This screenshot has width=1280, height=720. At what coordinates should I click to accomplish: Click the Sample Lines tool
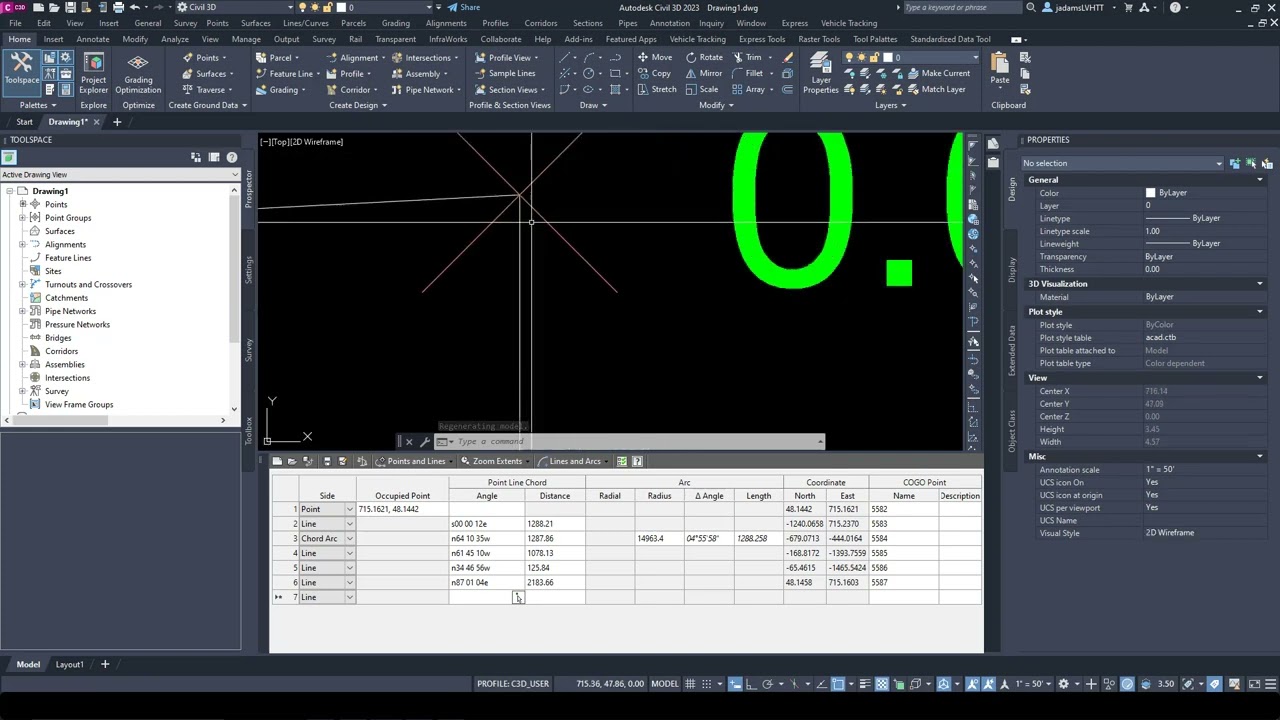pyautogui.click(x=504, y=73)
